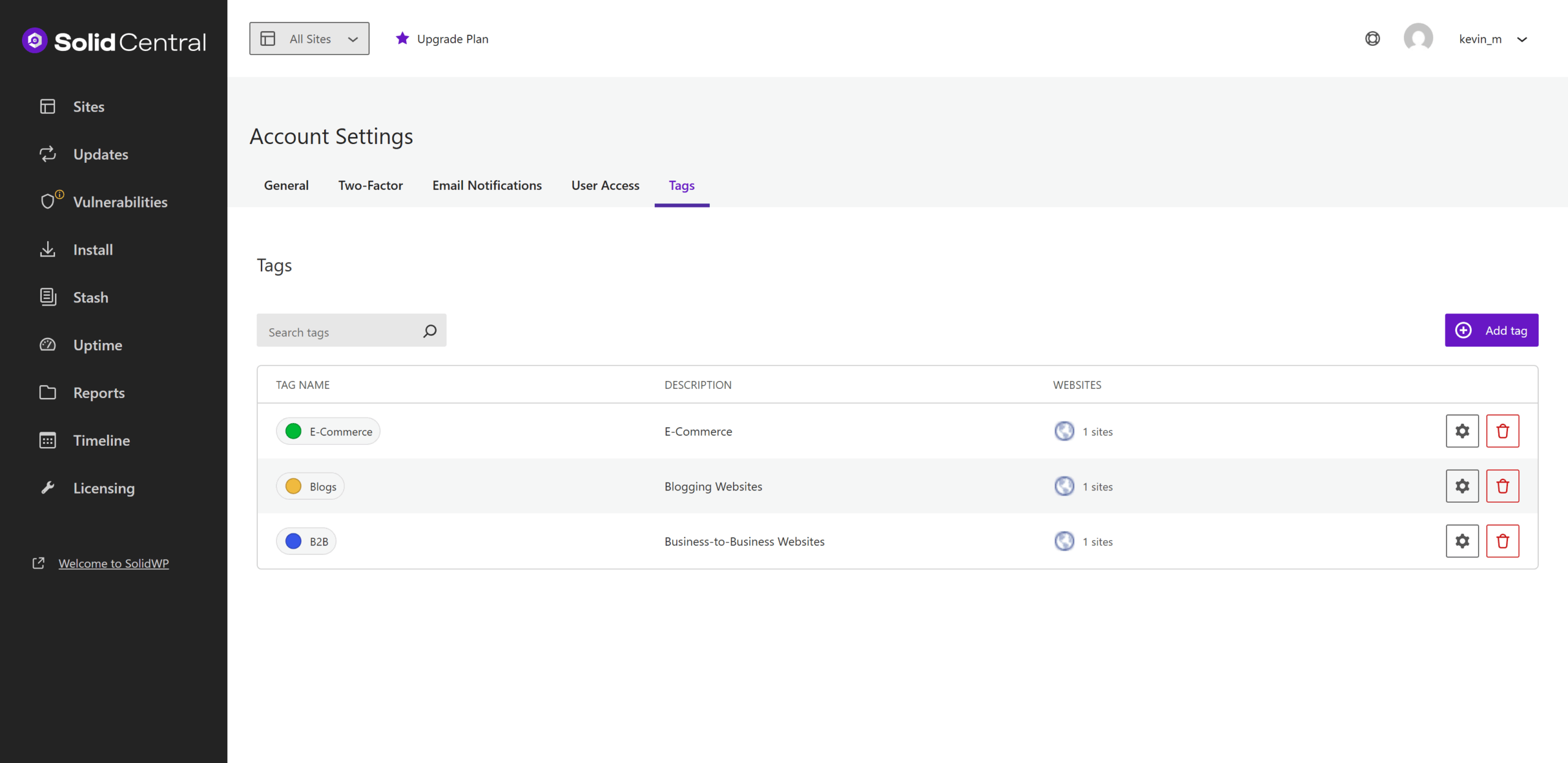Open the All Sites selector dropdown
This screenshot has height=763, width=1568.
pos(309,38)
